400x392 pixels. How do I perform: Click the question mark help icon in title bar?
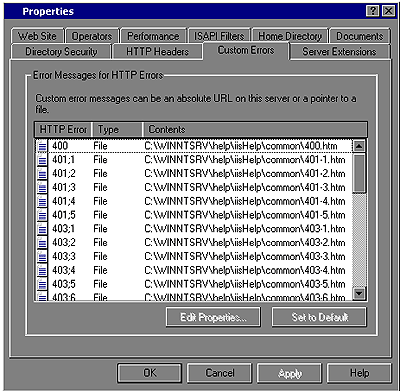tap(373, 11)
